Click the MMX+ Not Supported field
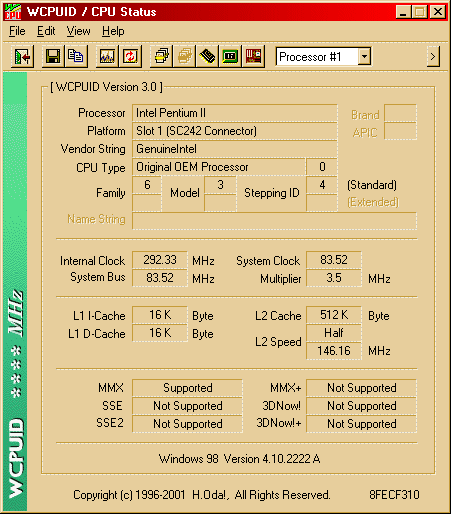Screen dimensions: 451x514 pyautogui.click(x=361, y=388)
